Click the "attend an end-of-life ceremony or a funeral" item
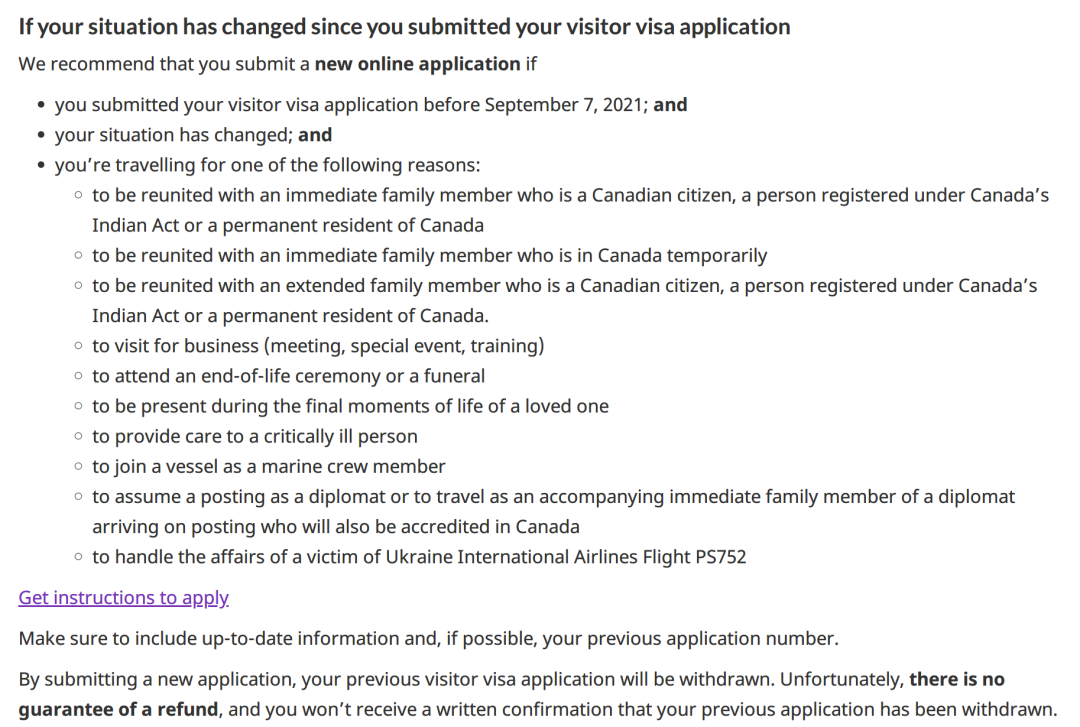This screenshot has width=1080, height=727. pyautogui.click(x=288, y=376)
